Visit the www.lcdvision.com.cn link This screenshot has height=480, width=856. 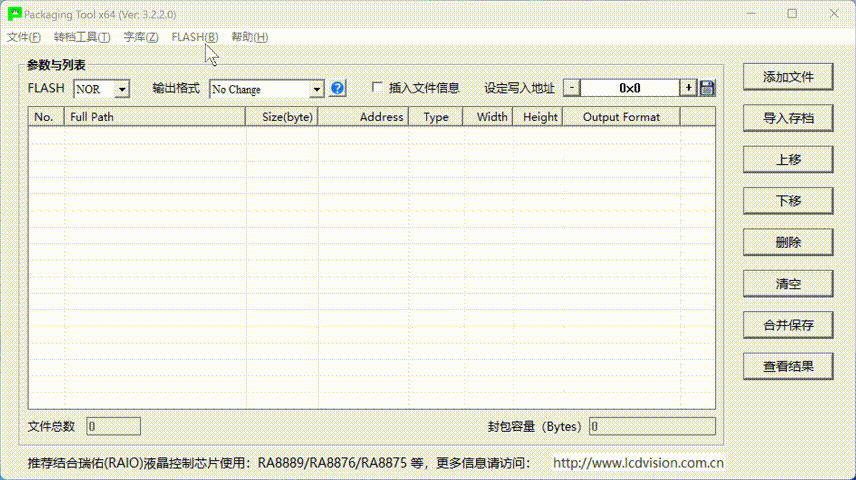pyautogui.click(x=638, y=464)
